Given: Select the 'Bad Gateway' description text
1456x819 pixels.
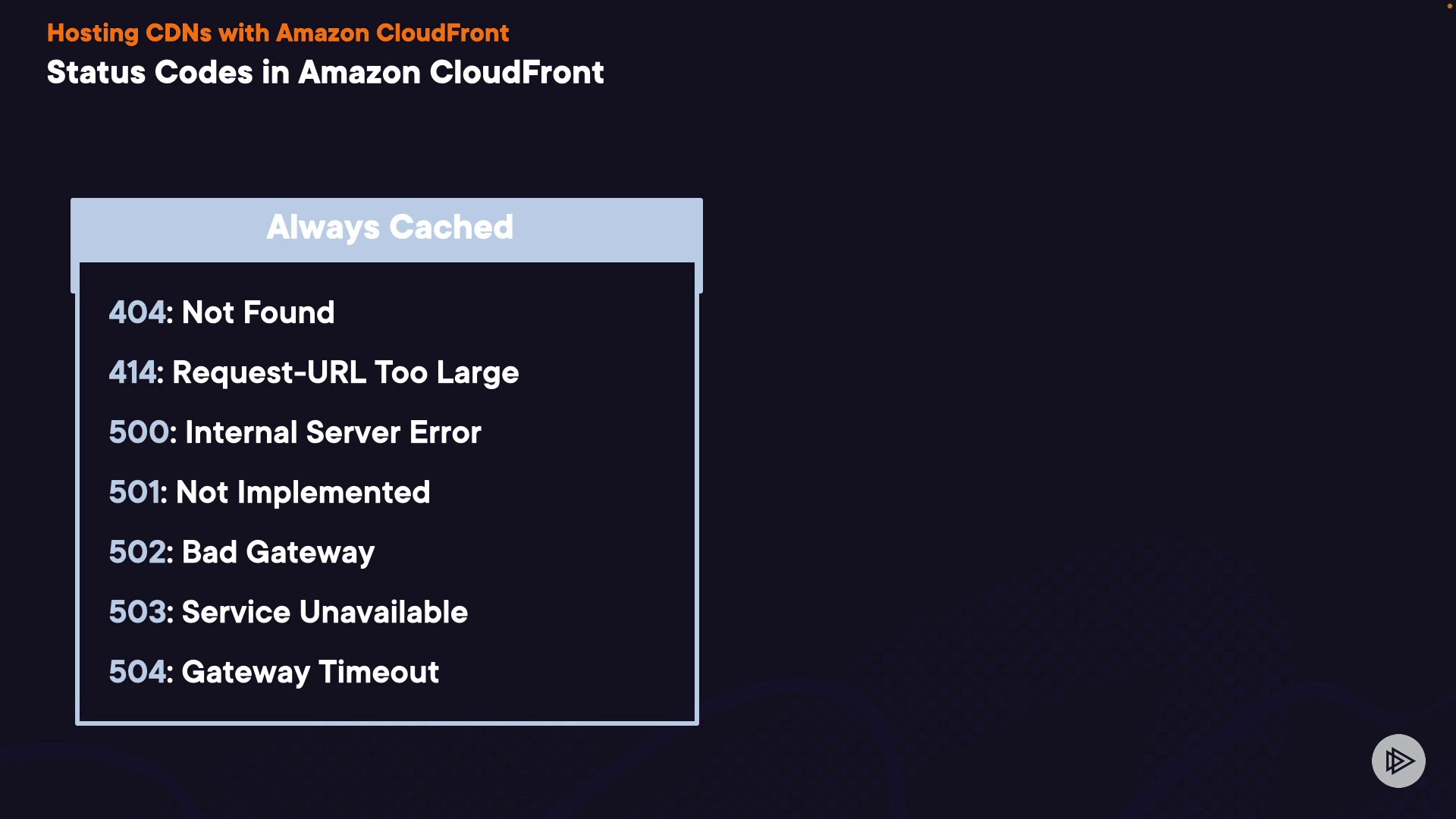Looking at the screenshot, I should pos(278,552).
